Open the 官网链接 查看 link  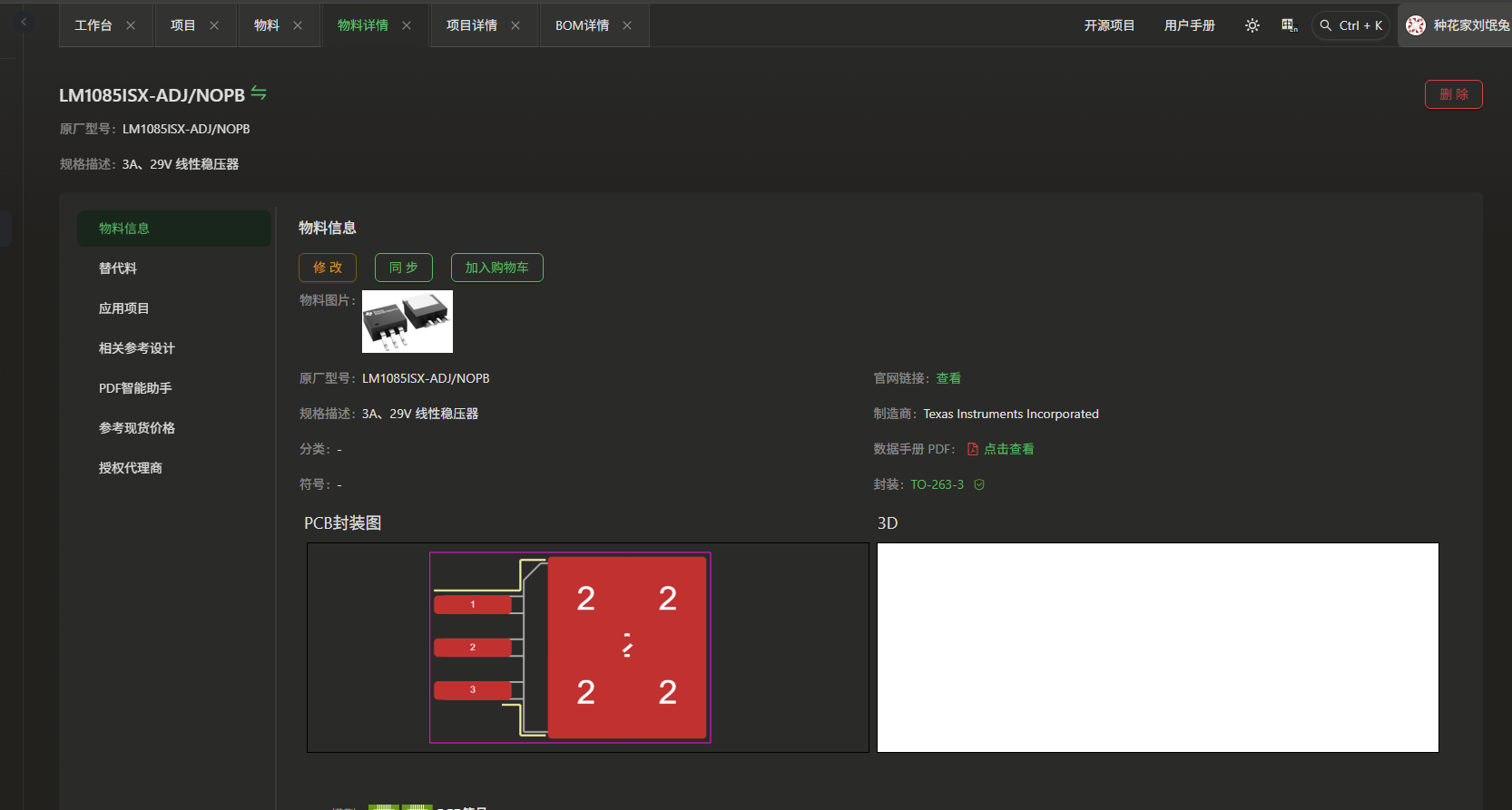[948, 378]
